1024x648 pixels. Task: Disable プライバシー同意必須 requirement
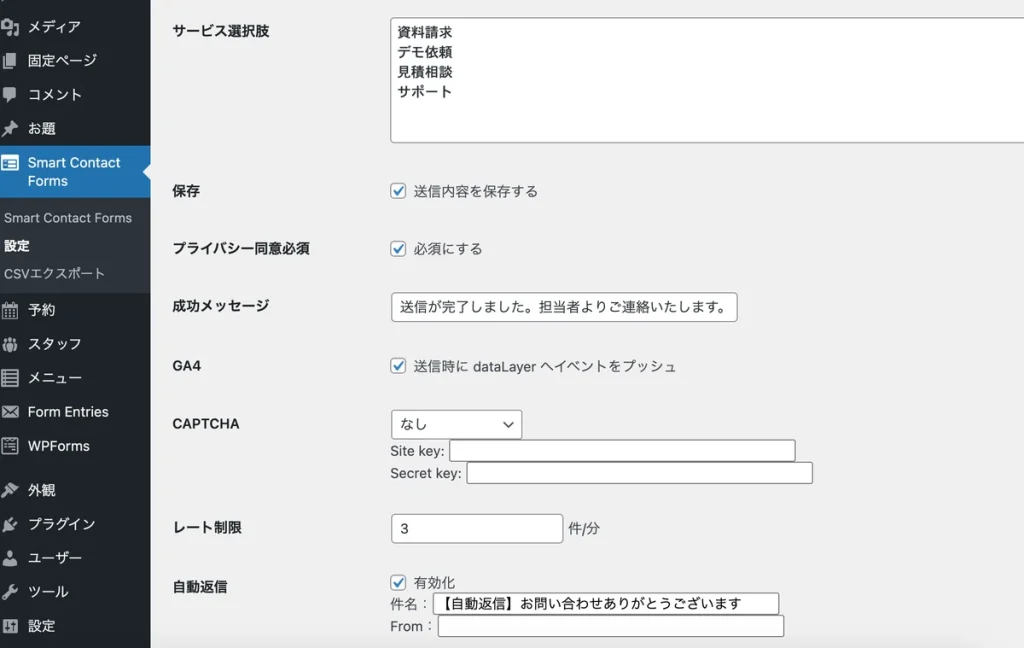[398, 248]
